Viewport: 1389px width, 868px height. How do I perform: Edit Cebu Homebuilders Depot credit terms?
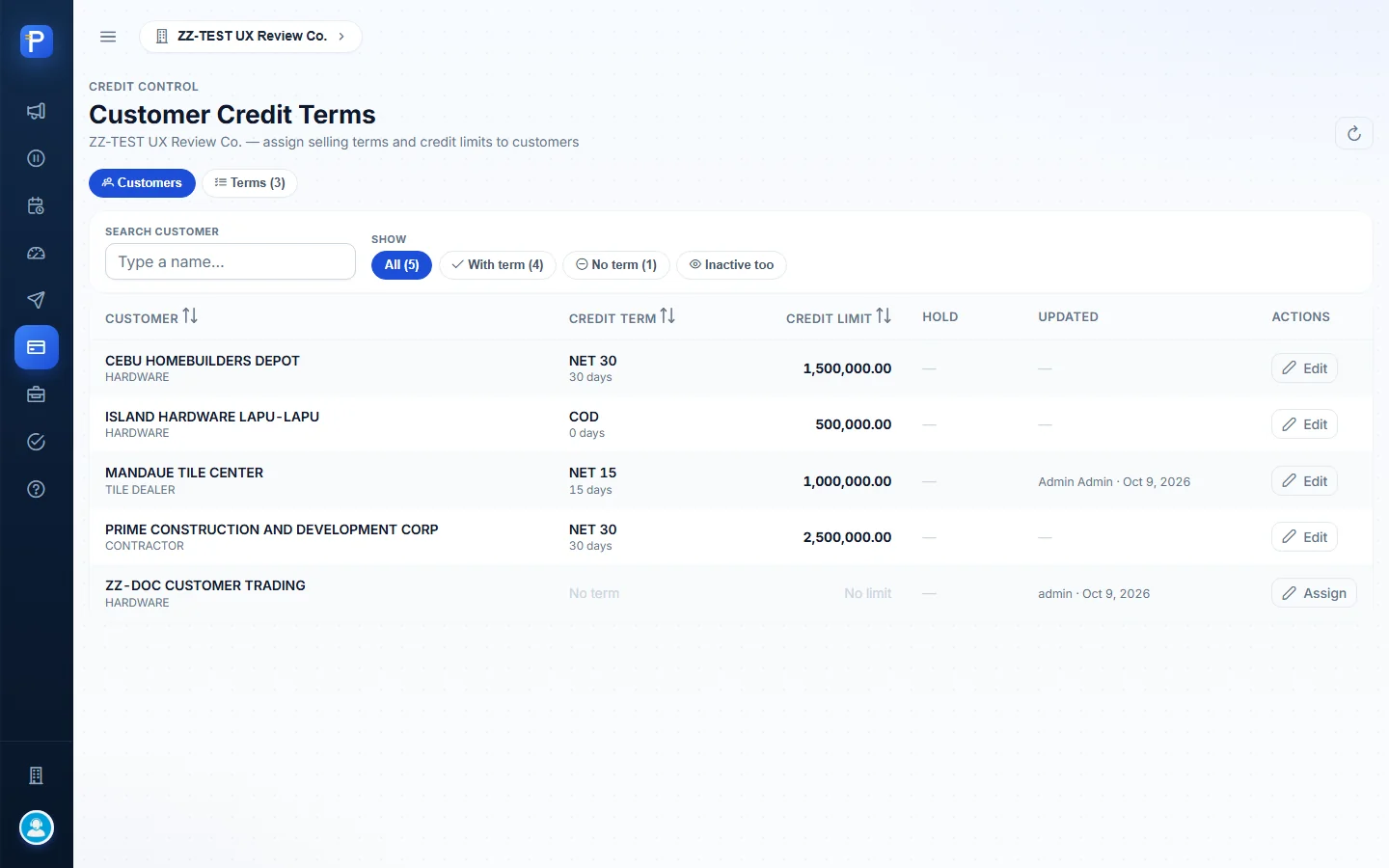(1304, 368)
